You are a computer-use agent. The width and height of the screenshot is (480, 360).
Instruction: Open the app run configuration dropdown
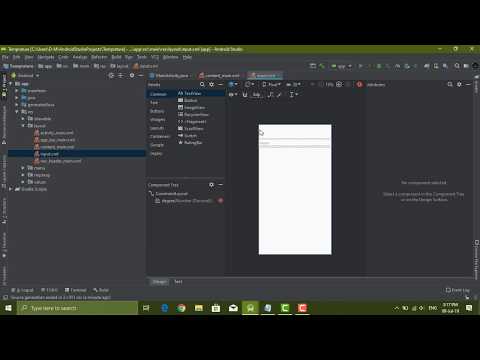tap(341, 66)
